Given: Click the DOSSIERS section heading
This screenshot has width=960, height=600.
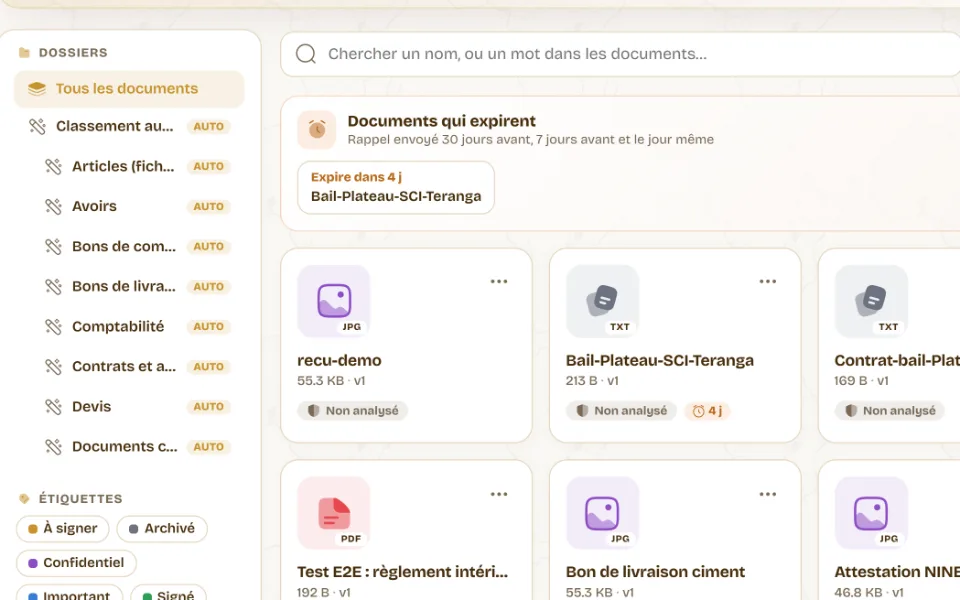Looking at the screenshot, I should point(73,53).
